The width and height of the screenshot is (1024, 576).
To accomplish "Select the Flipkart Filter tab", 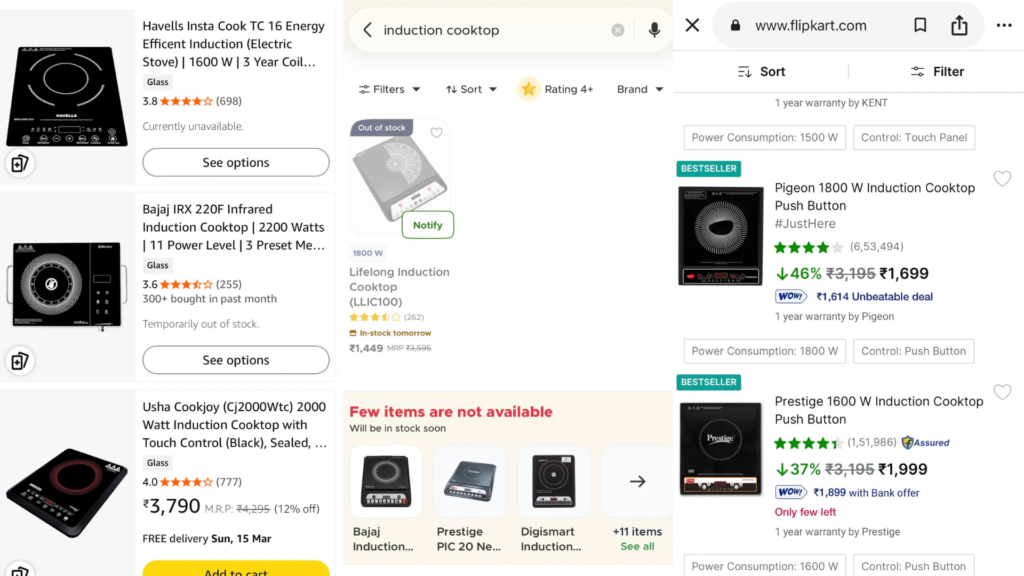I will 937,72.
